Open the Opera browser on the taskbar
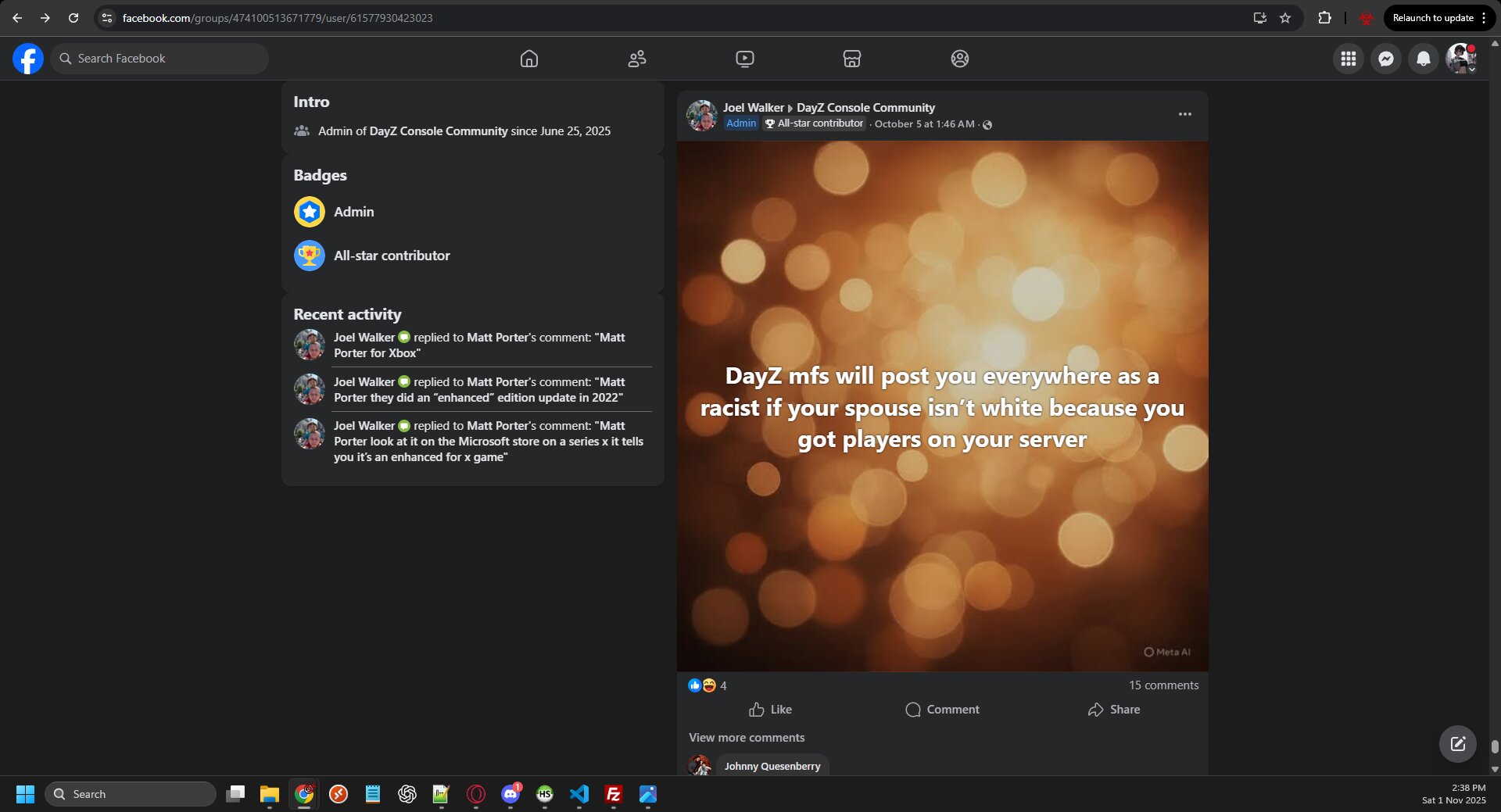1501x812 pixels. (x=476, y=794)
